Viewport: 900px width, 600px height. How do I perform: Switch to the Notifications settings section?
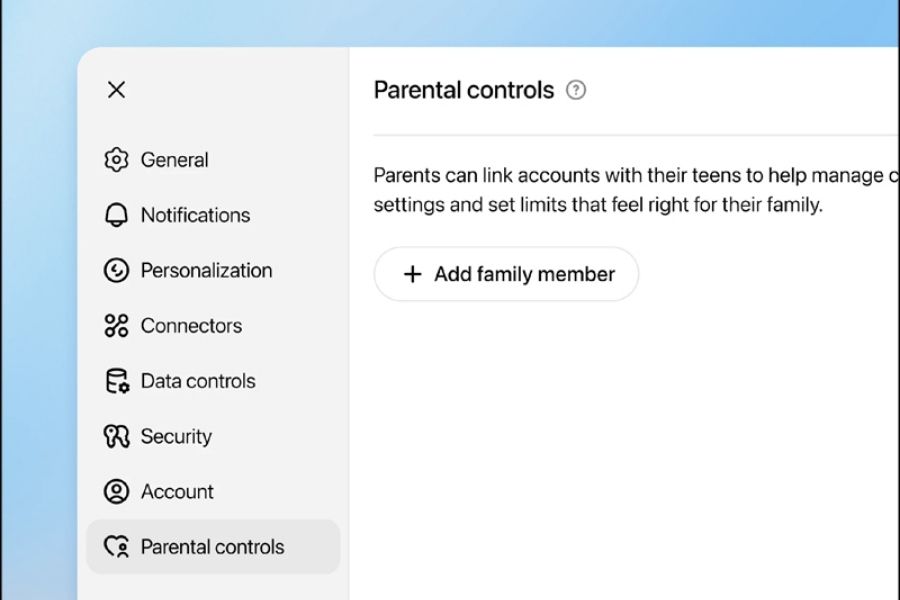click(195, 215)
